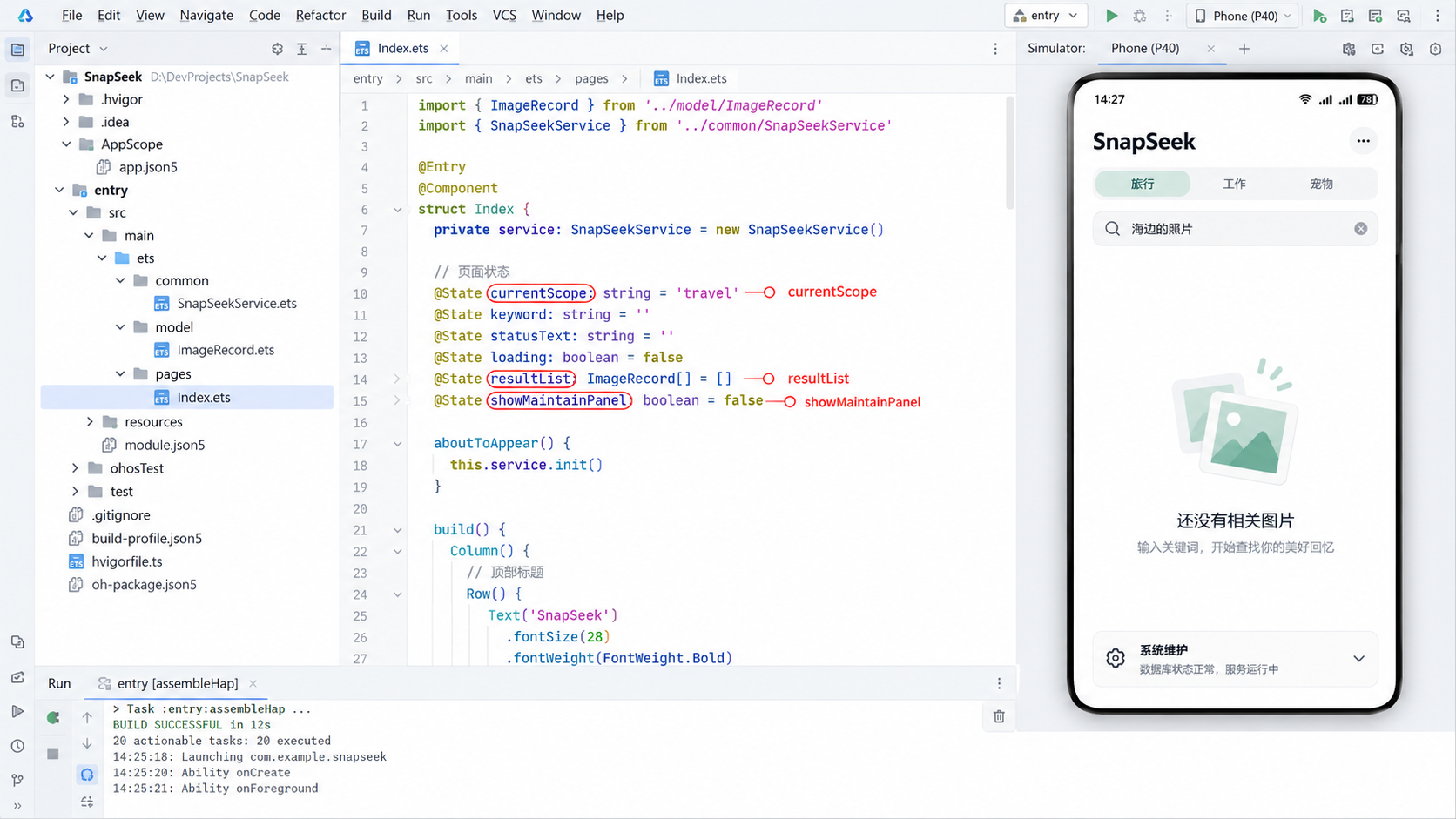Open the Tools menu

(x=462, y=16)
